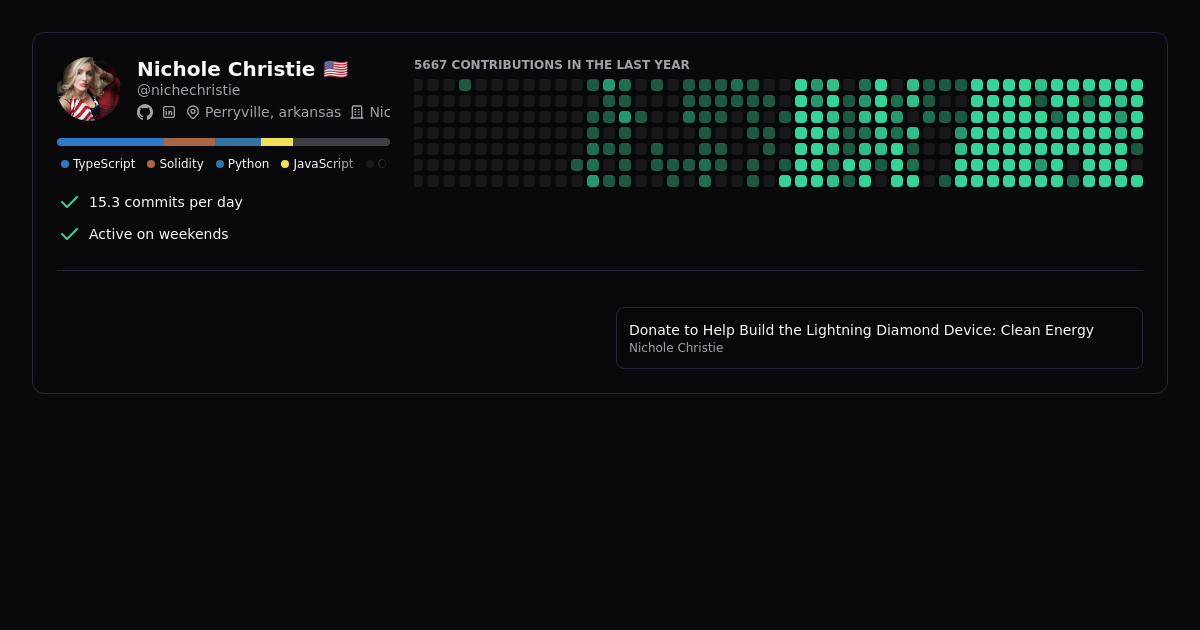Select the brown Solidity language bar segment
The image size is (1200, 630).
[x=189, y=142]
